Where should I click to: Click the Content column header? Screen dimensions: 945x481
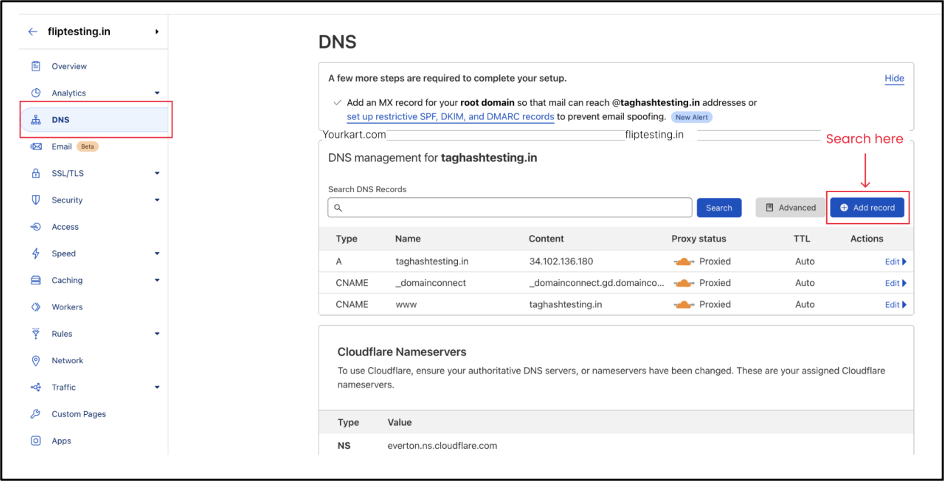[546, 239]
